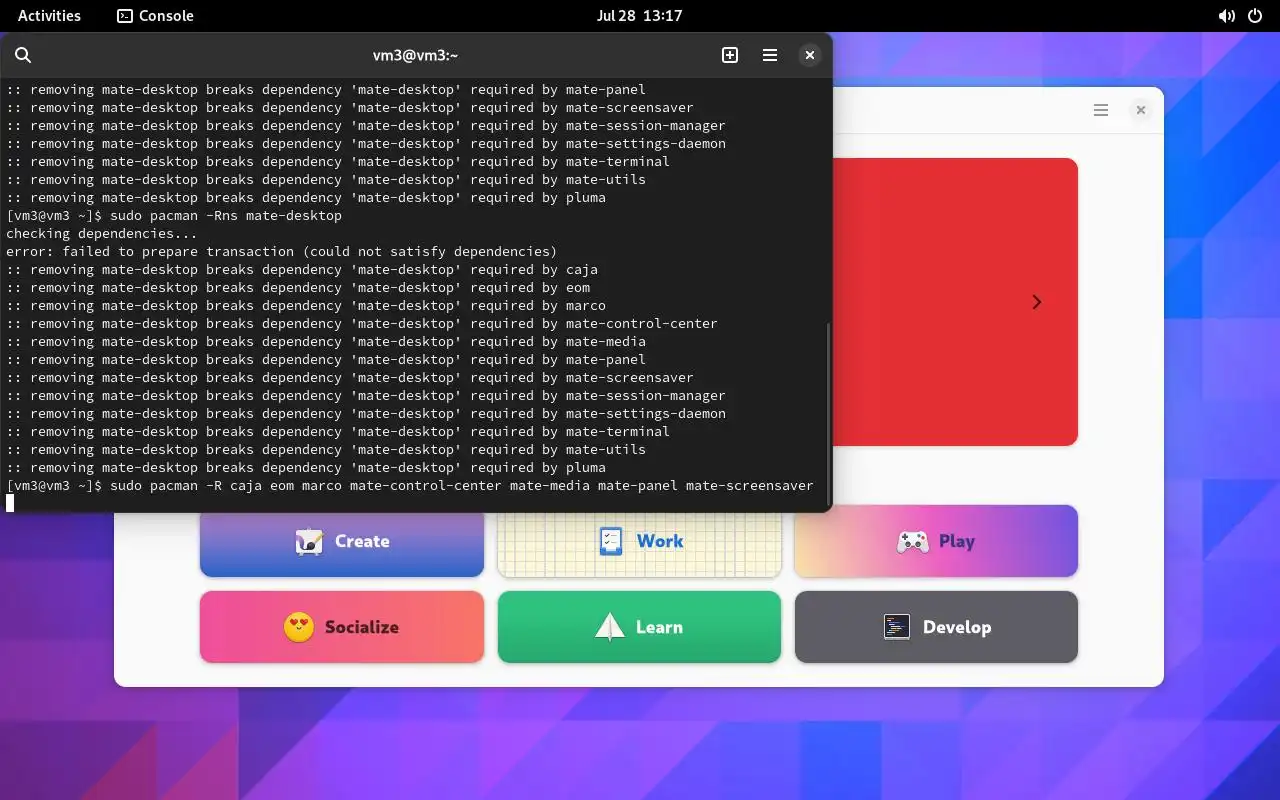Open the Create category
This screenshot has width=1280, height=800.
[342, 541]
